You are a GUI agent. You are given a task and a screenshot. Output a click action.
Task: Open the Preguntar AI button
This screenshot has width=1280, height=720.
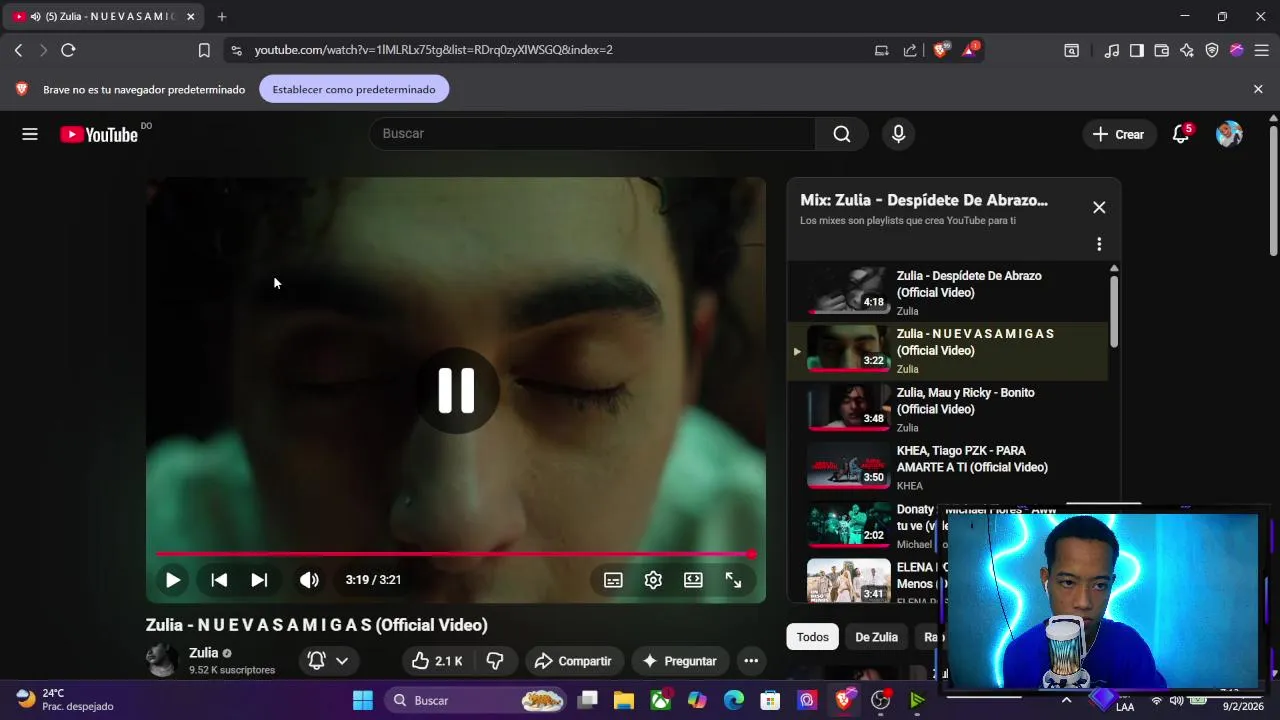pos(680,661)
